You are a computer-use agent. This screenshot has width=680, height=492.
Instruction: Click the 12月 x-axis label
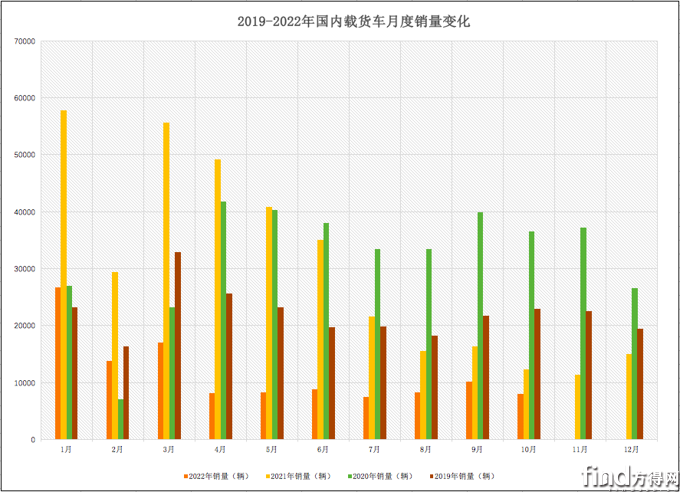coord(631,449)
